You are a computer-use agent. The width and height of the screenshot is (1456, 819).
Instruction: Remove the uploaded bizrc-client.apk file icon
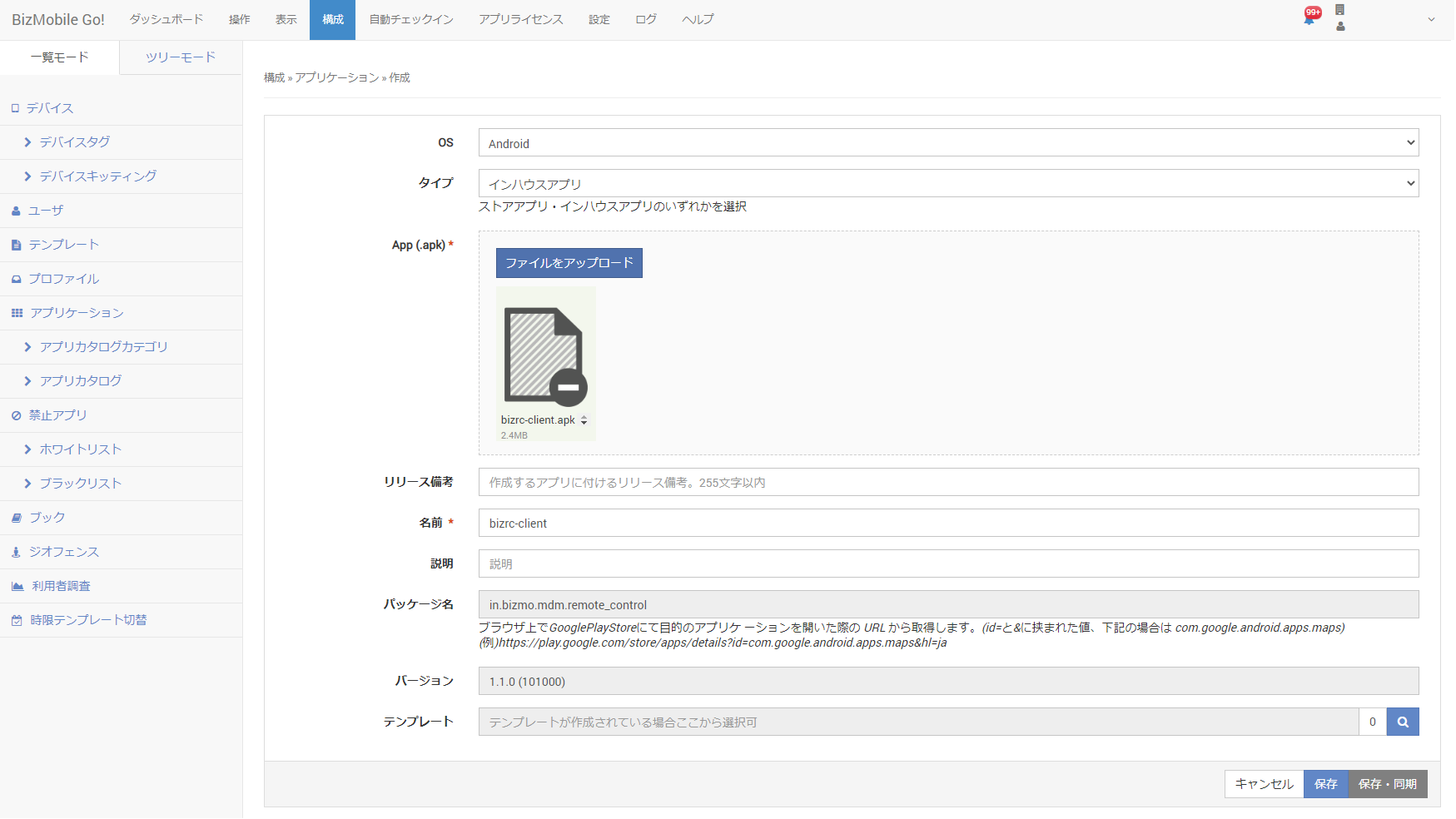[x=569, y=387]
